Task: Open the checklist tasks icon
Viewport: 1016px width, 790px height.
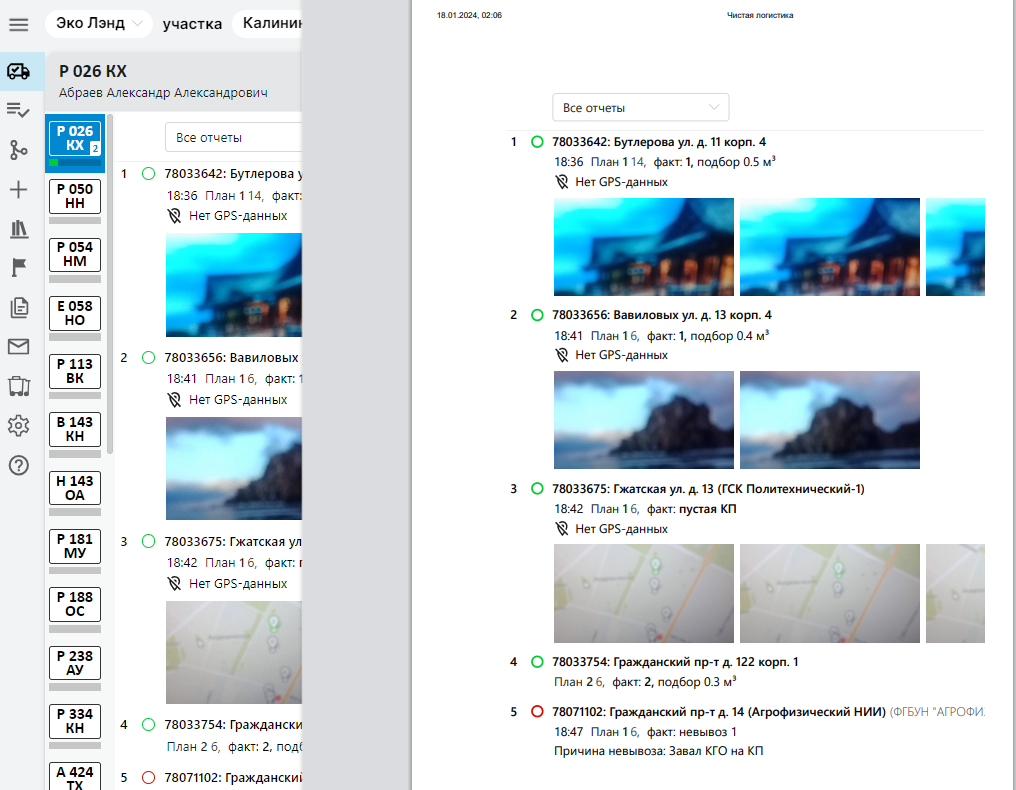Action: tap(18, 110)
